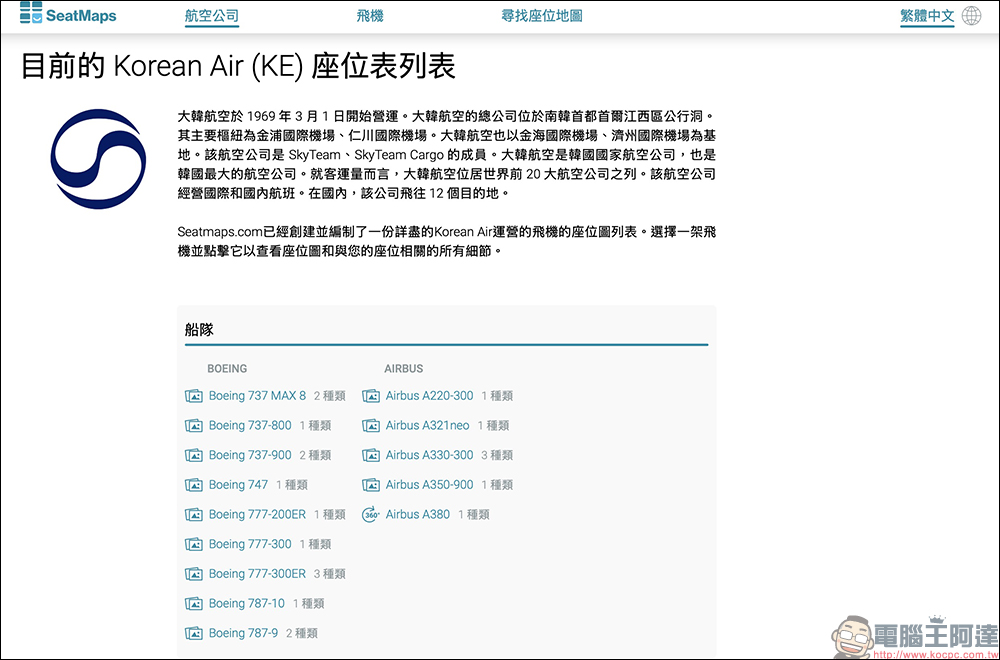Click the '1 種類' count beside Boeing 747
The width and height of the screenshot is (1000, 660).
[x=292, y=485]
